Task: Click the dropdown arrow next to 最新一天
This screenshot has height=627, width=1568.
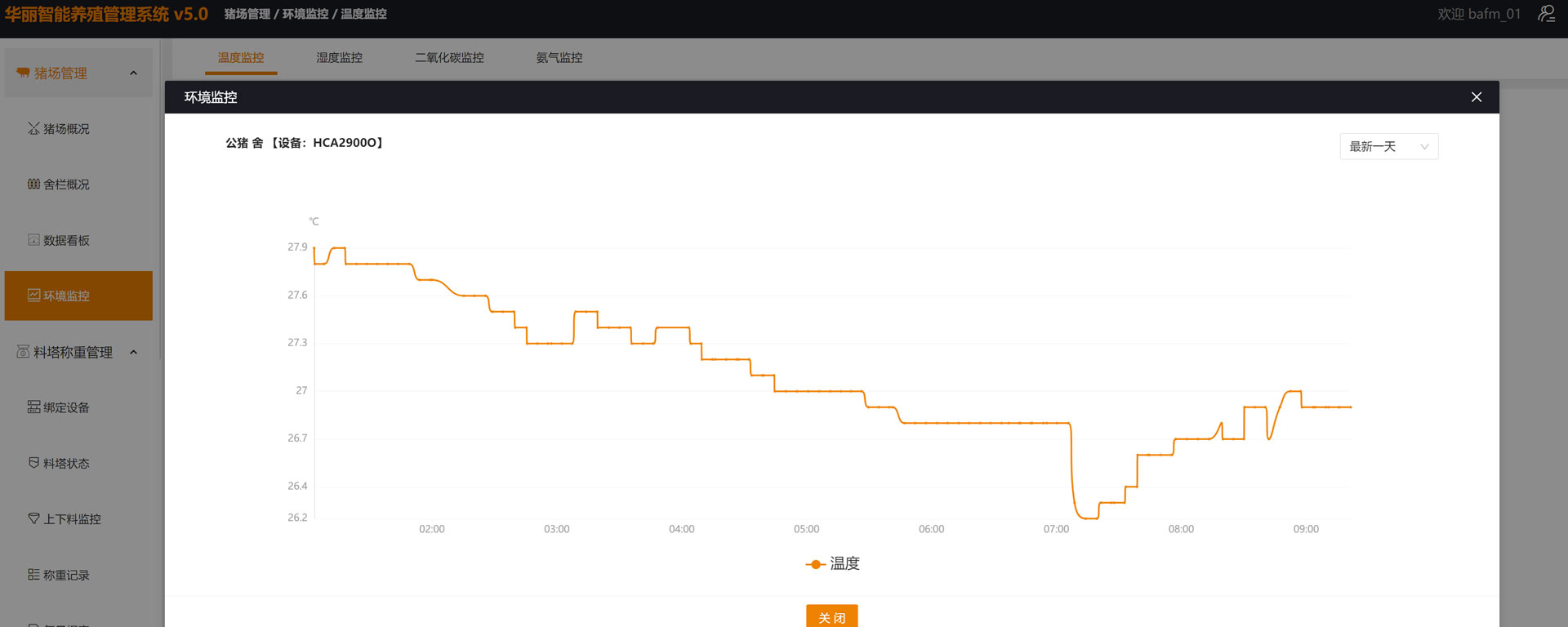Action: pos(1424,147)
